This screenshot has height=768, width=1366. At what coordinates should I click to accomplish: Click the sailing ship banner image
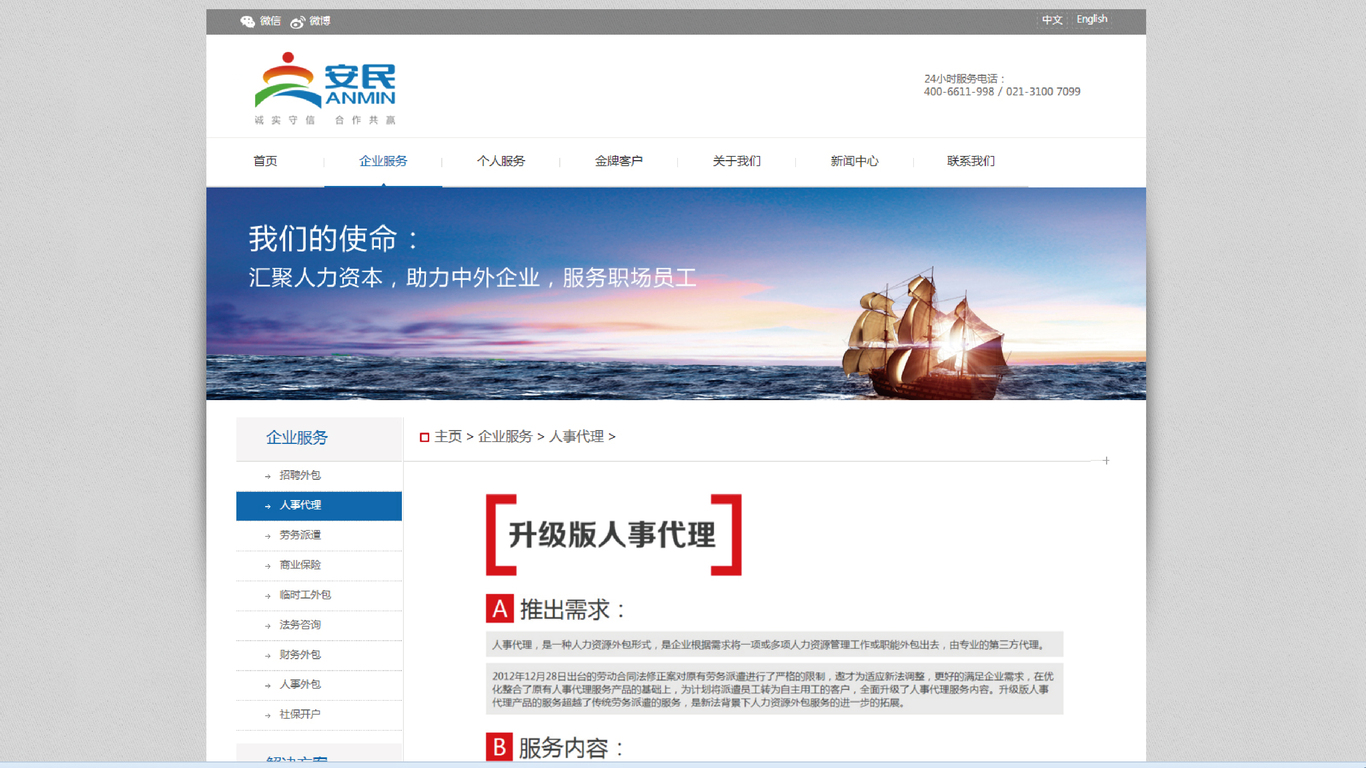[x=676, y=294]
